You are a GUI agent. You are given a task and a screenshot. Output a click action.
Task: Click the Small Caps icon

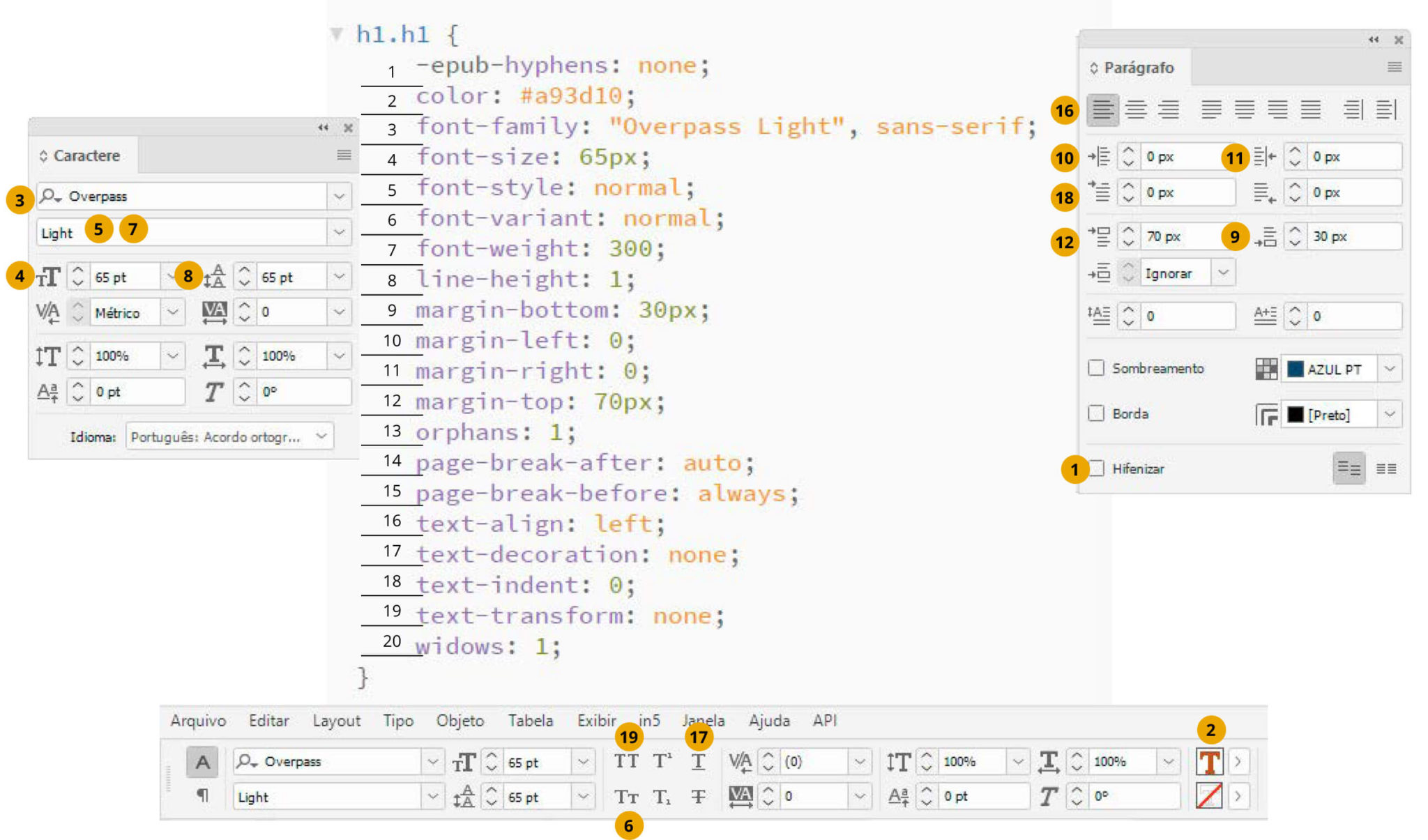pyautogui.click(x=626, y=796)
